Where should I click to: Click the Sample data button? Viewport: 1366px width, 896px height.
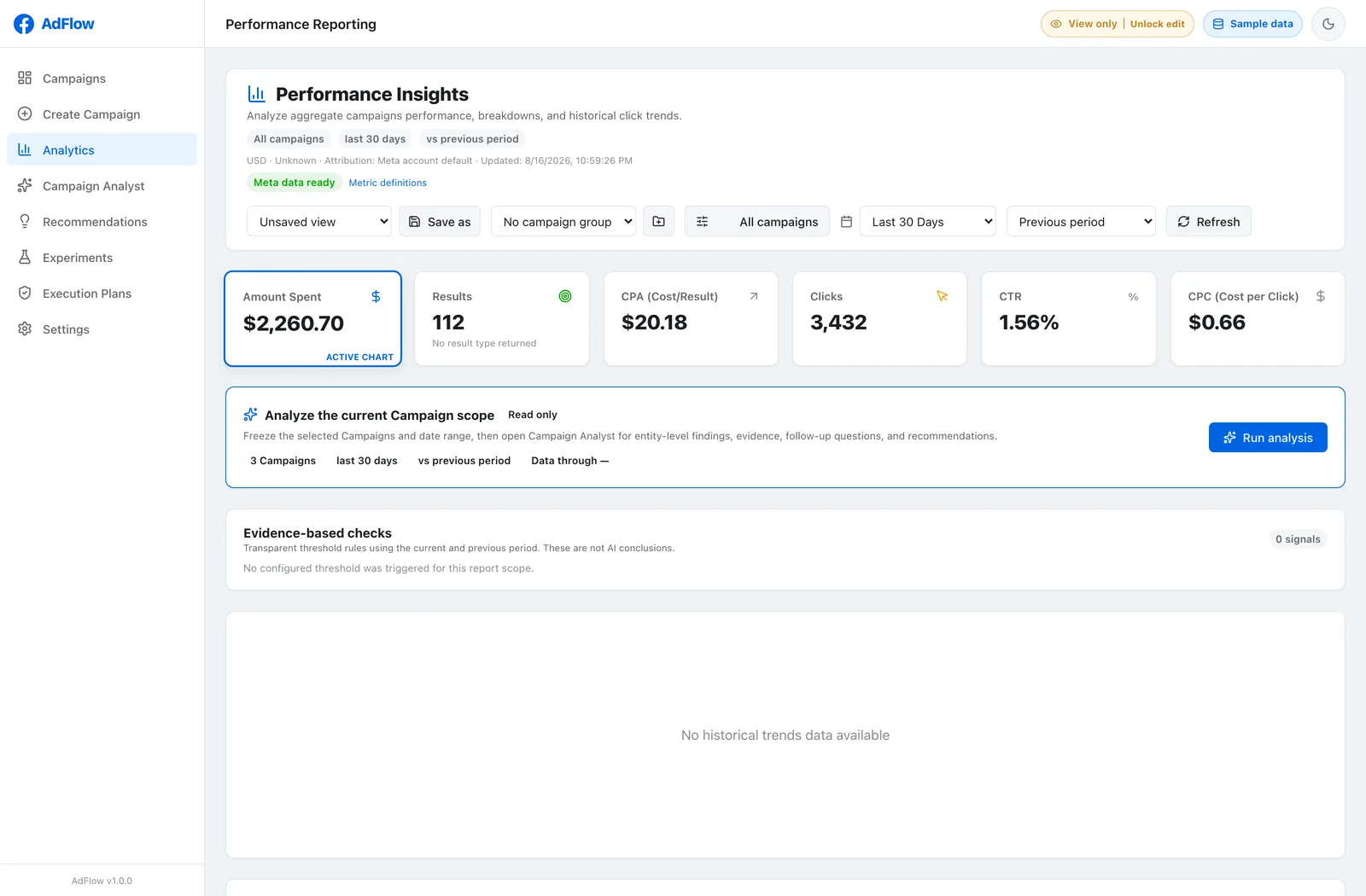tap(1252, 24)
